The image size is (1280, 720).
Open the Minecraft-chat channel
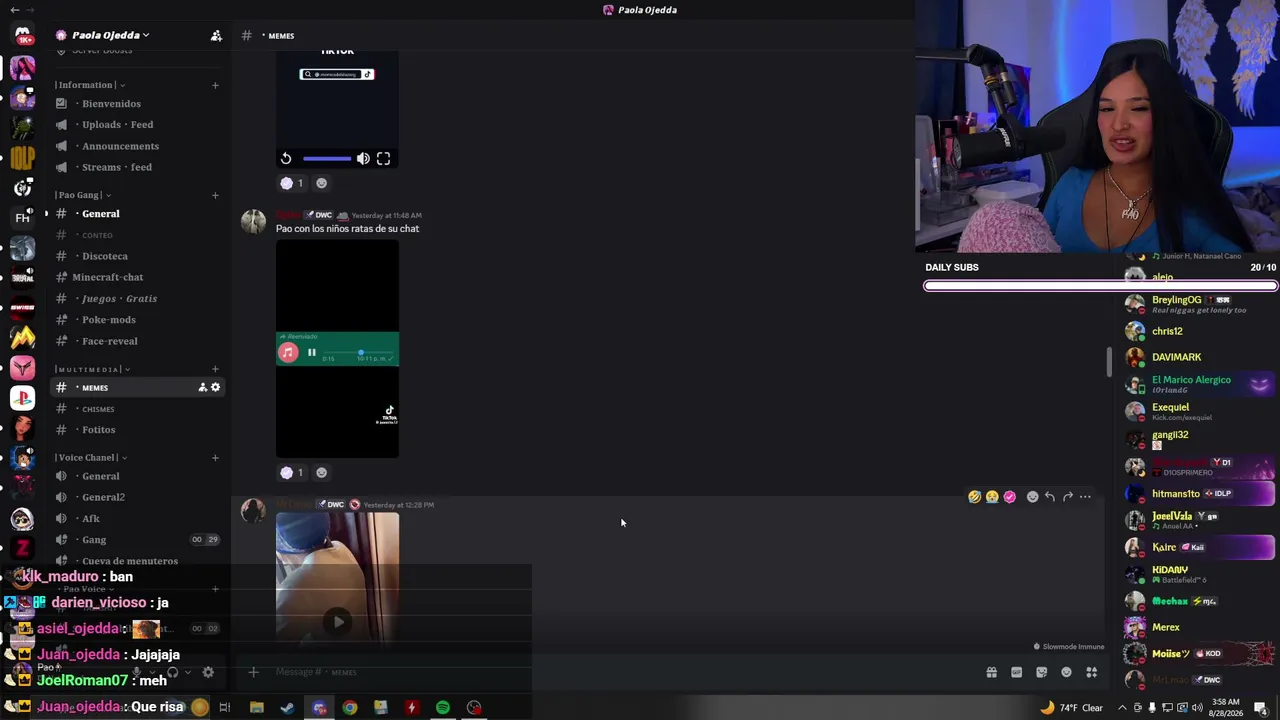pyautogui.click(x=138, y=277)
